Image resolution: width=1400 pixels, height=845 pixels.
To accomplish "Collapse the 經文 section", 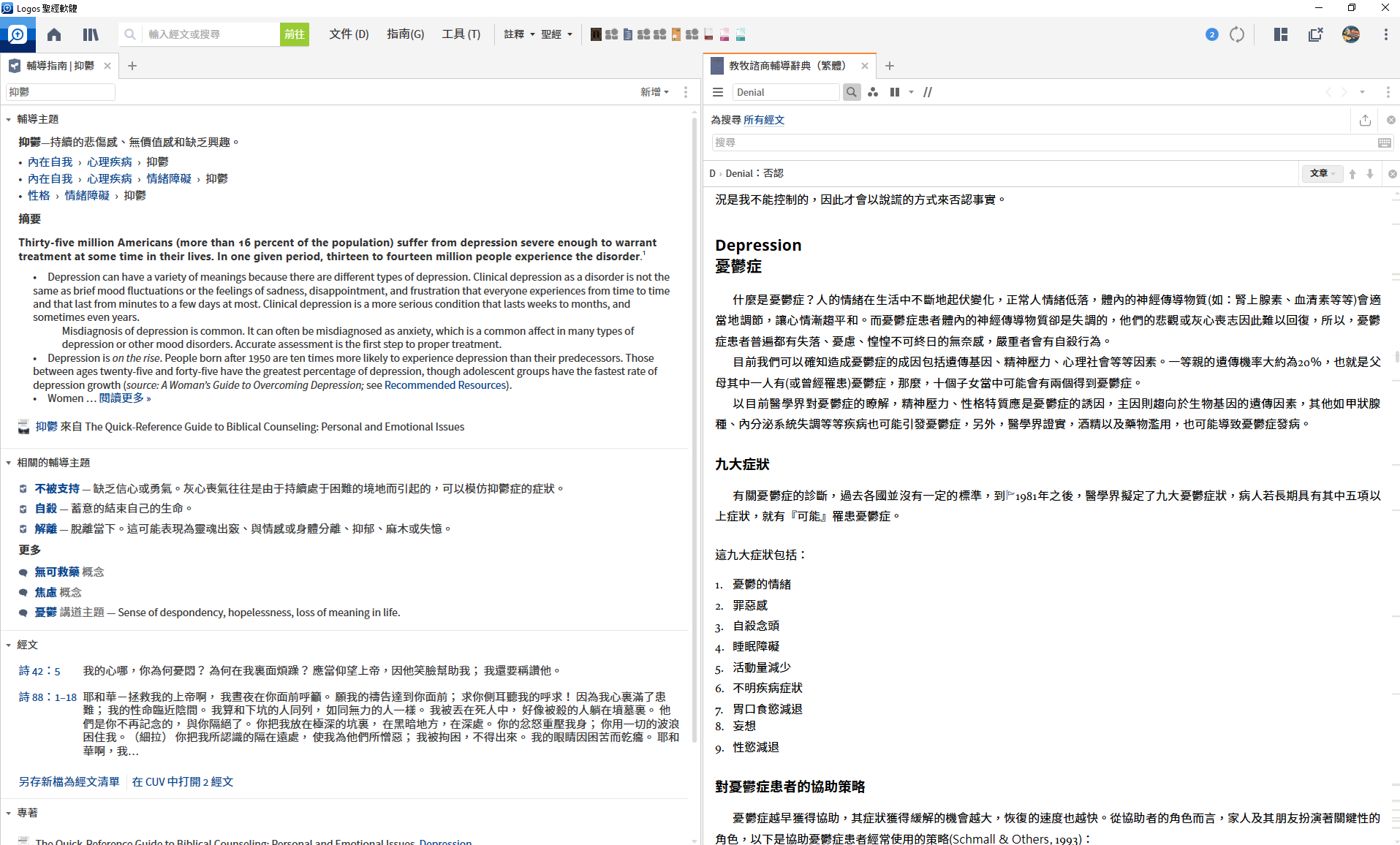I will click(x=9, y=645).
